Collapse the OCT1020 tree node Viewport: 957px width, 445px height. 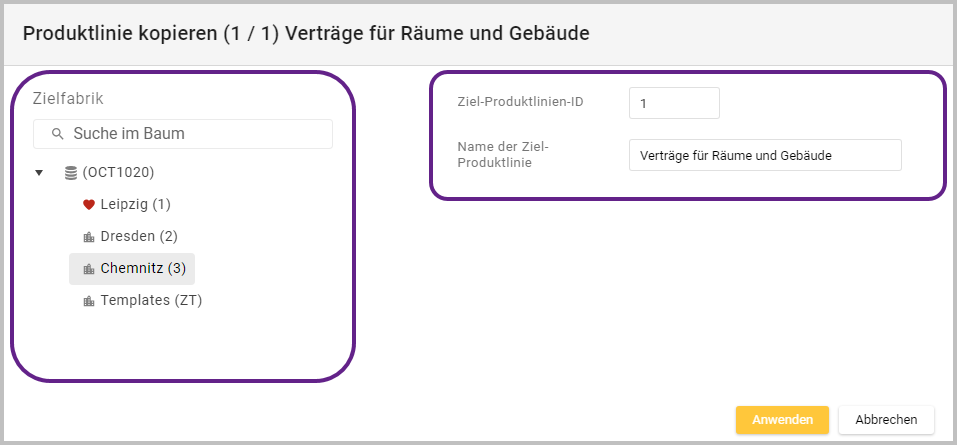(x=39, y=173)
